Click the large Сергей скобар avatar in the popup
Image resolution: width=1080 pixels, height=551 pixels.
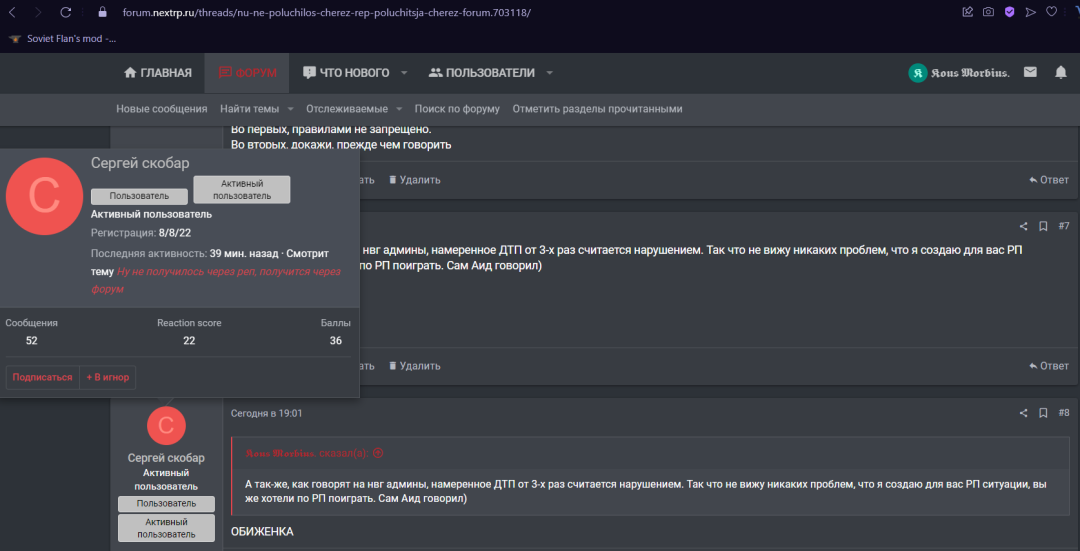[x=44, y=196]
